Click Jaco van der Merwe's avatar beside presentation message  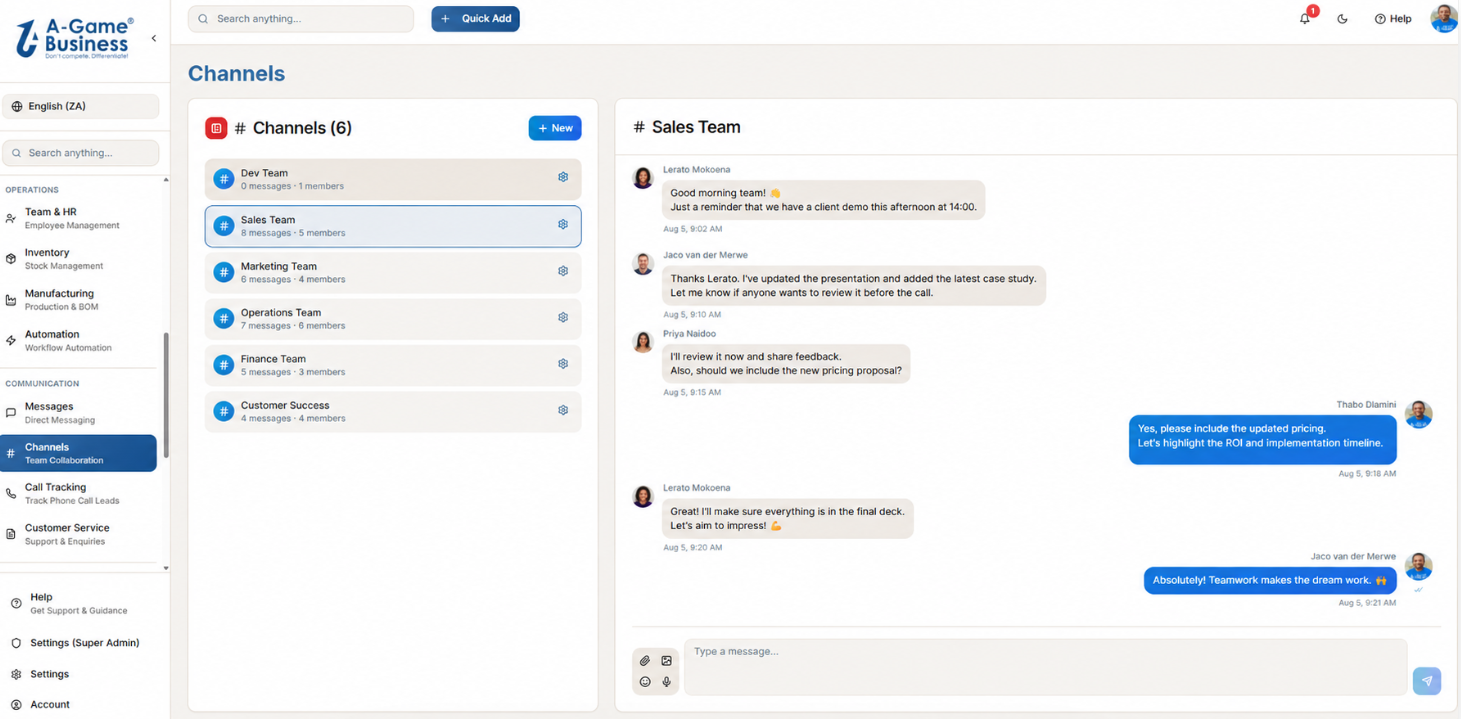643,264
